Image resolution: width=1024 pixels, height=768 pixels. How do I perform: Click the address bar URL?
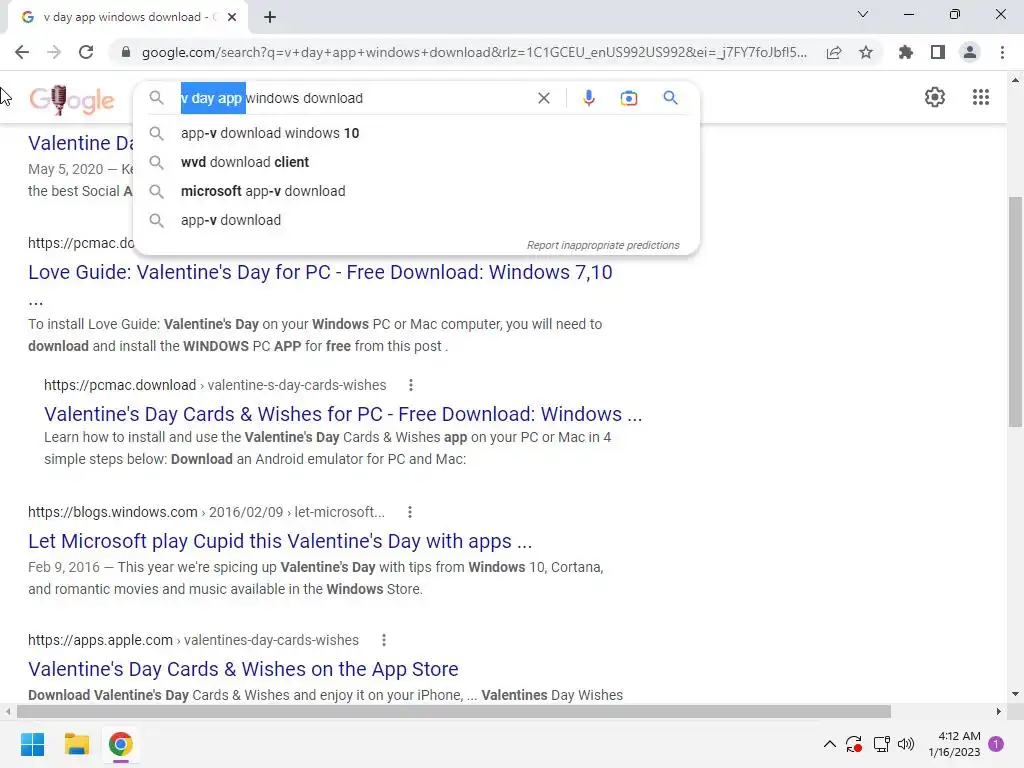(474, 52)
